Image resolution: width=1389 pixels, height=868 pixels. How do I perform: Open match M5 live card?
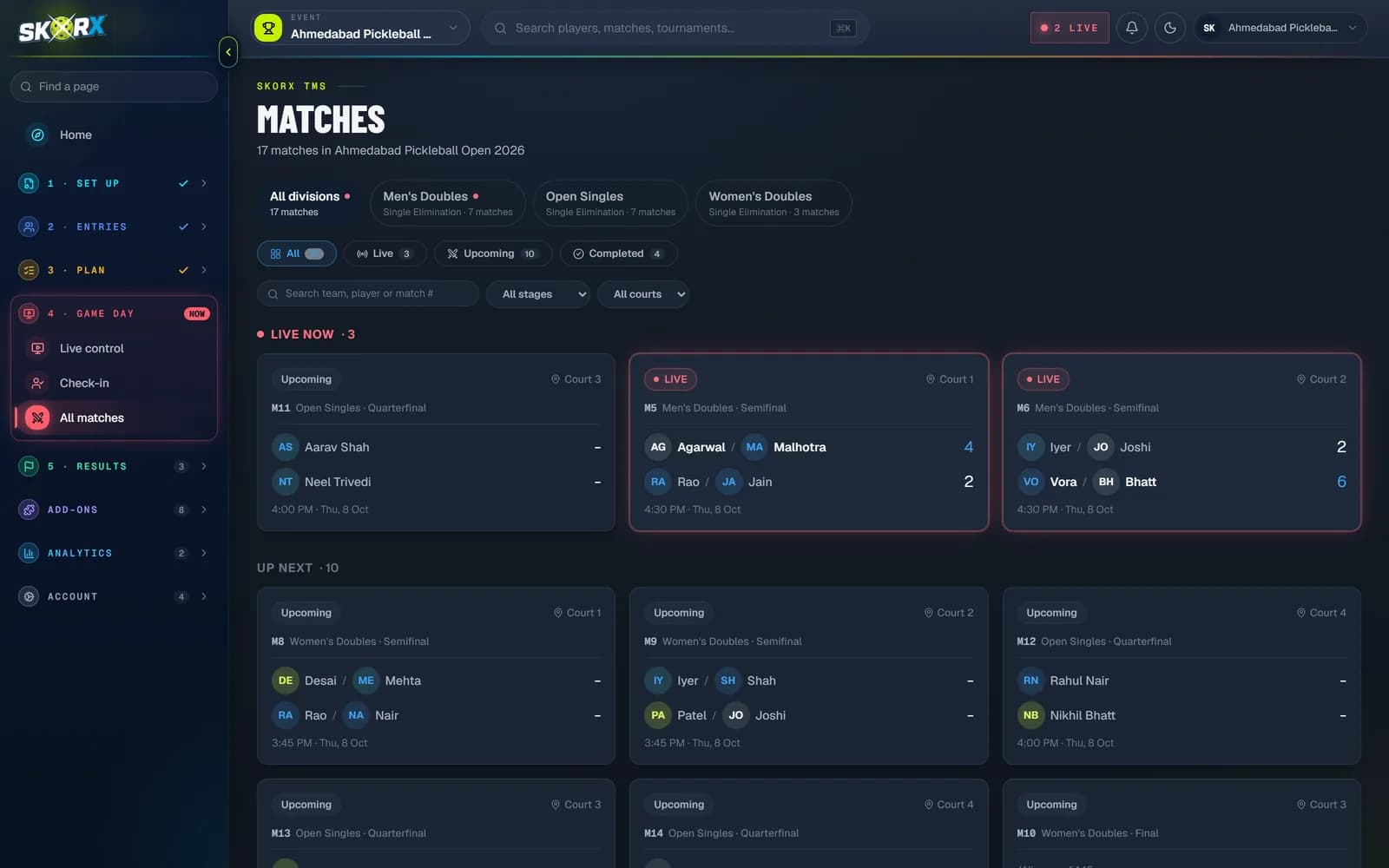(808, 442)
